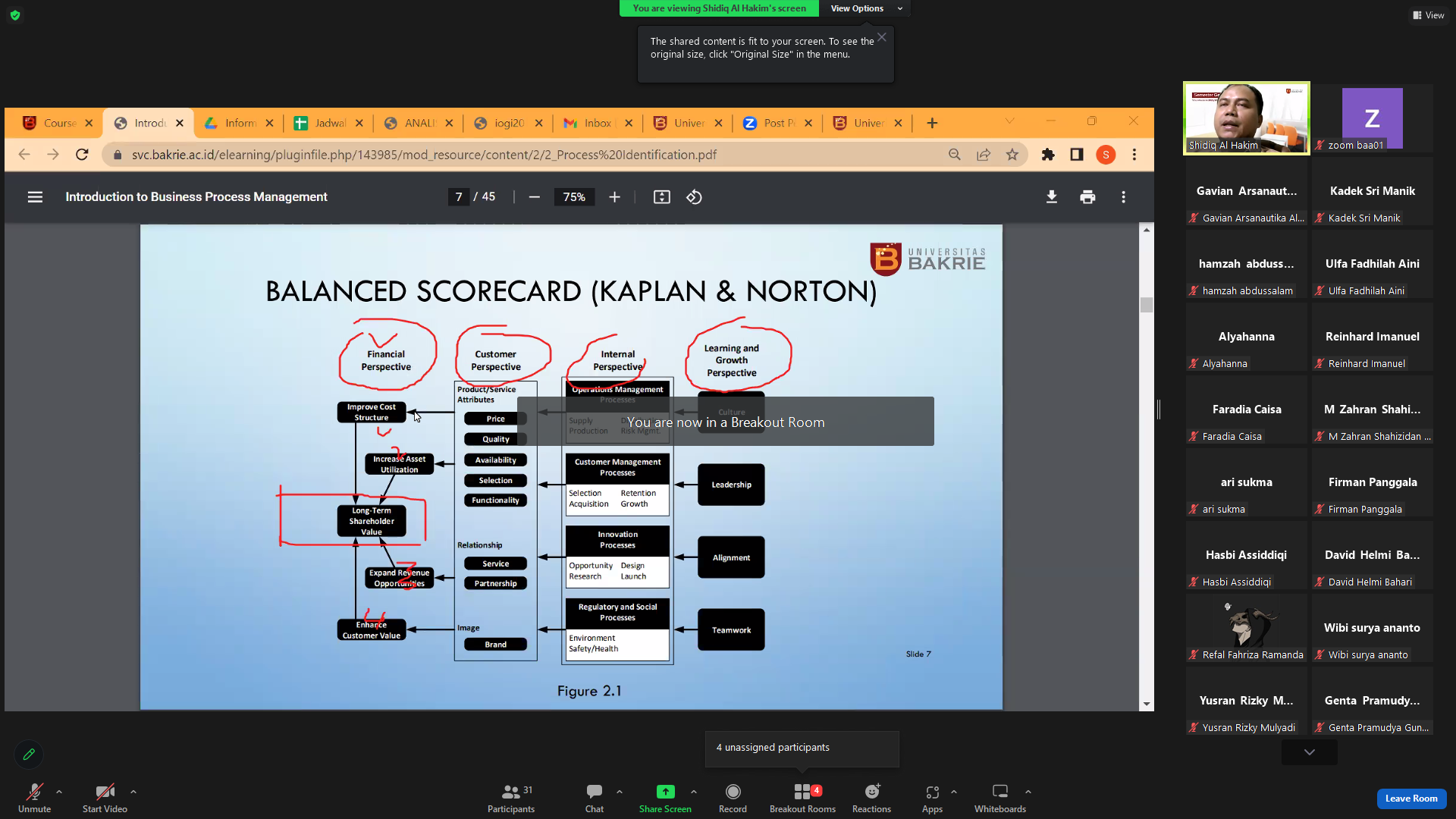1456x819 pixels.
Task: Click the browser address bar URL
Action: pyautogui.click(x=424, y=155)
